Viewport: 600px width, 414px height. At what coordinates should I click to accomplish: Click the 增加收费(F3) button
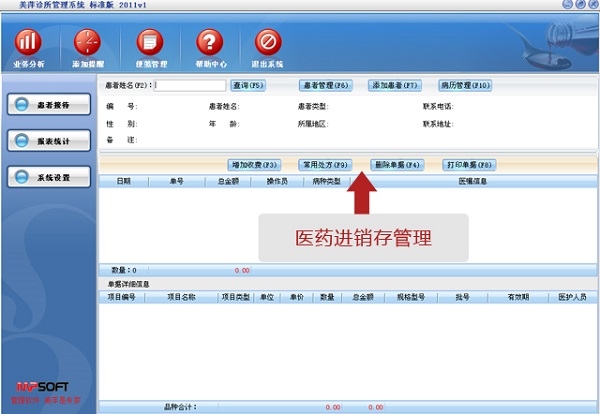254,165
